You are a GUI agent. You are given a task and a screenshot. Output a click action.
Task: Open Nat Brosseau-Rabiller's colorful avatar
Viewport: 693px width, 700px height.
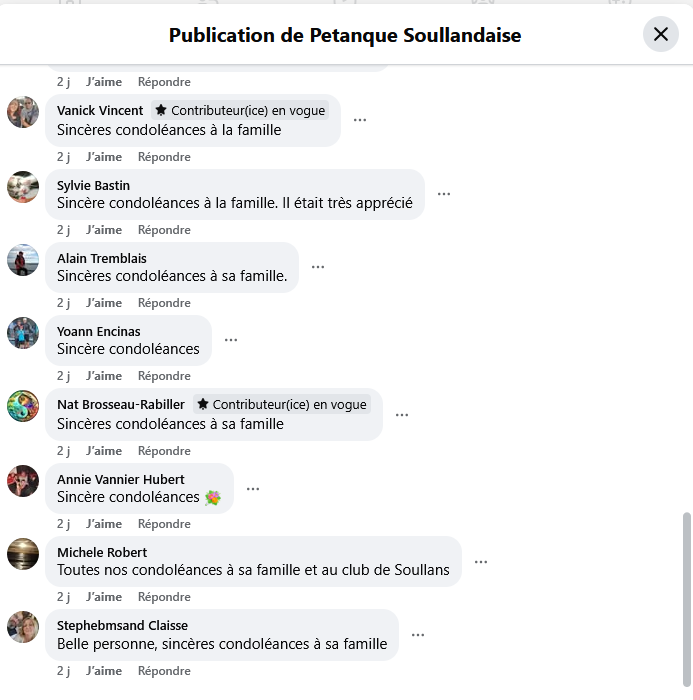pos(23,406)
